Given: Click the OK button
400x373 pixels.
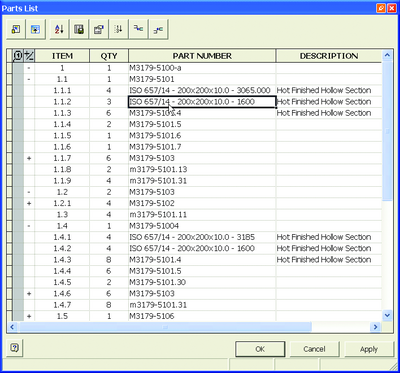Looking at the screenshot, I should point(260,349).
